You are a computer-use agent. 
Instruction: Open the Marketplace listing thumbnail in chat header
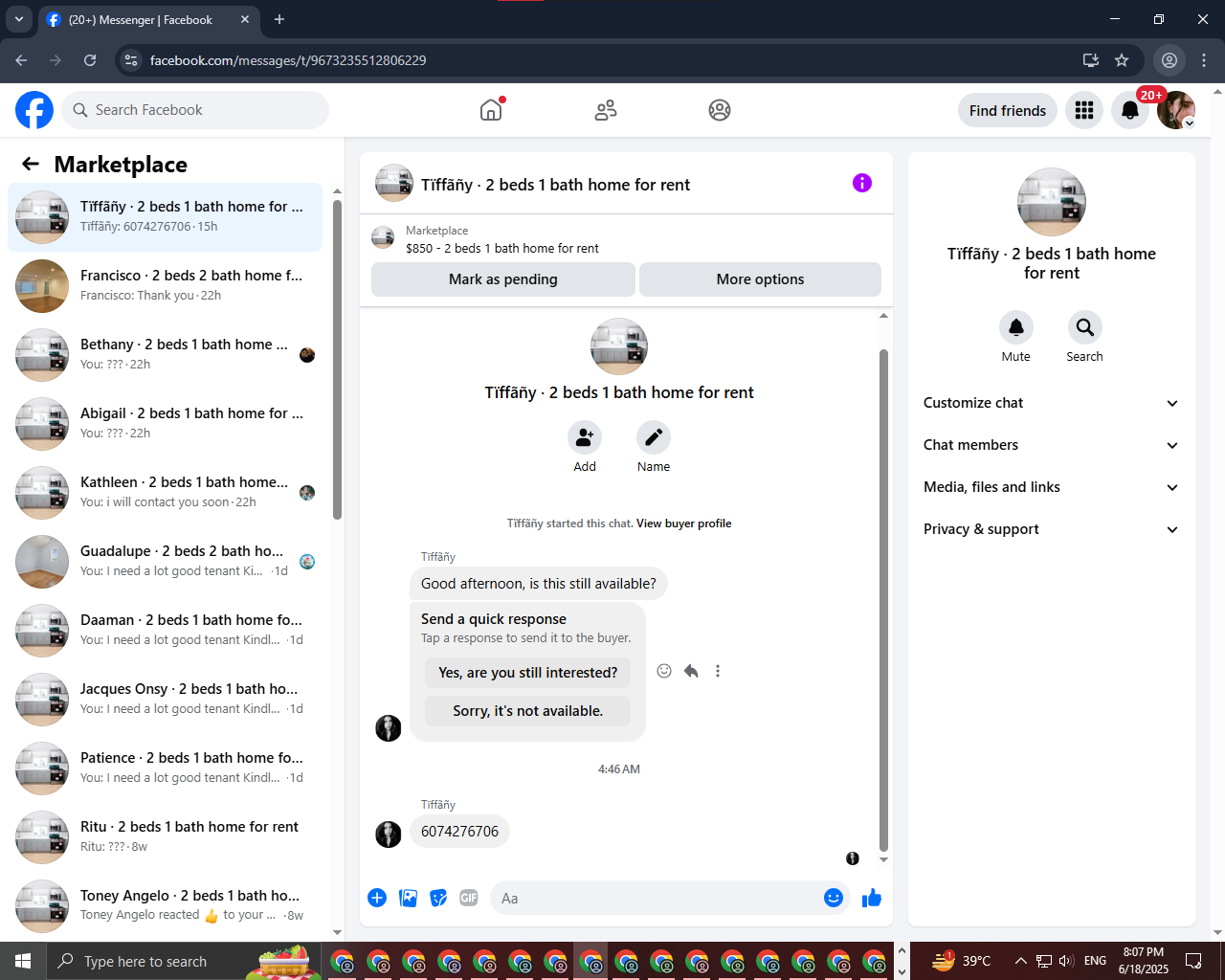click(x=383, y=238)
